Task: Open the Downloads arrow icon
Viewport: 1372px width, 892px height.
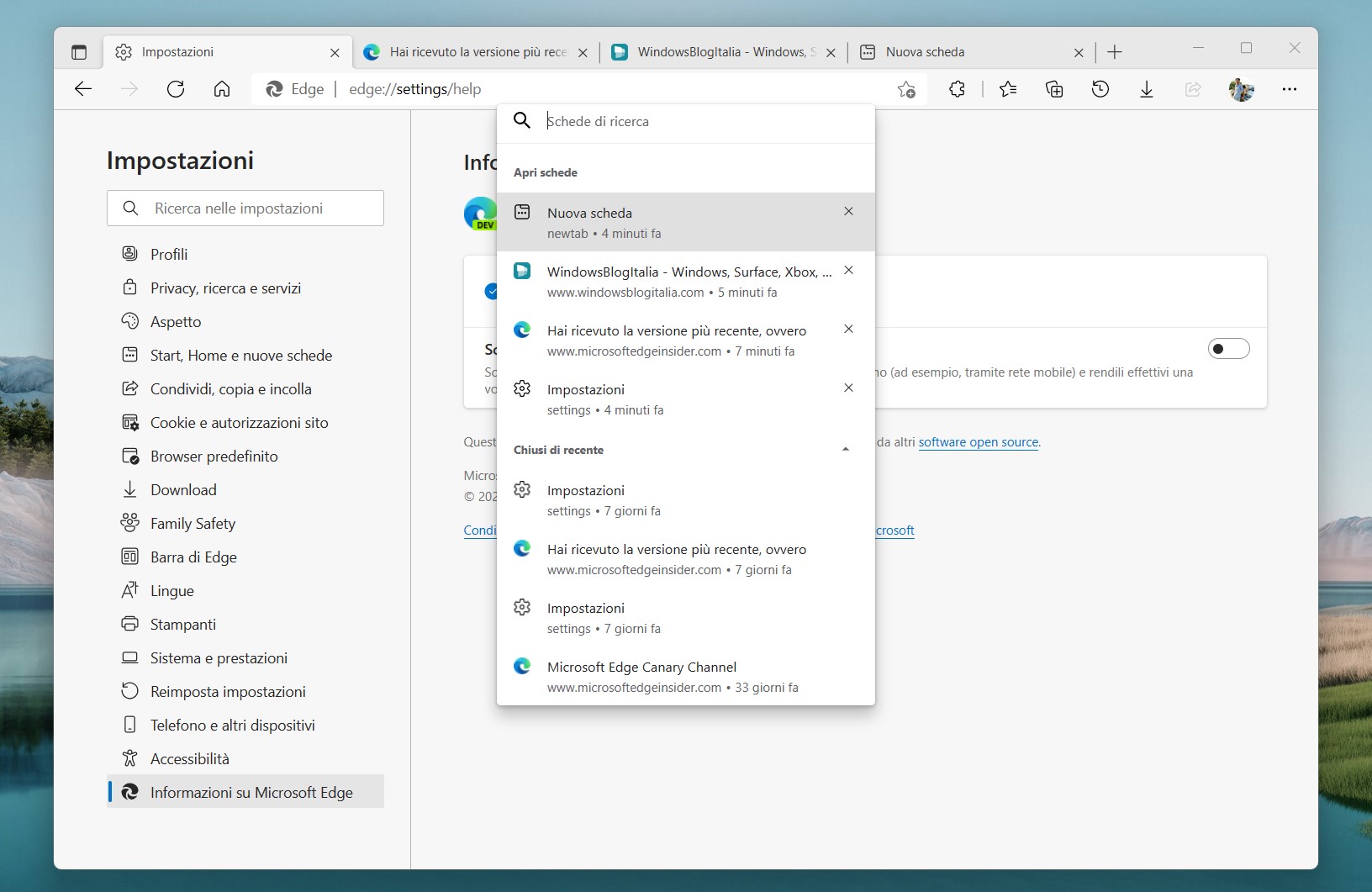Action: [1147, 89]
